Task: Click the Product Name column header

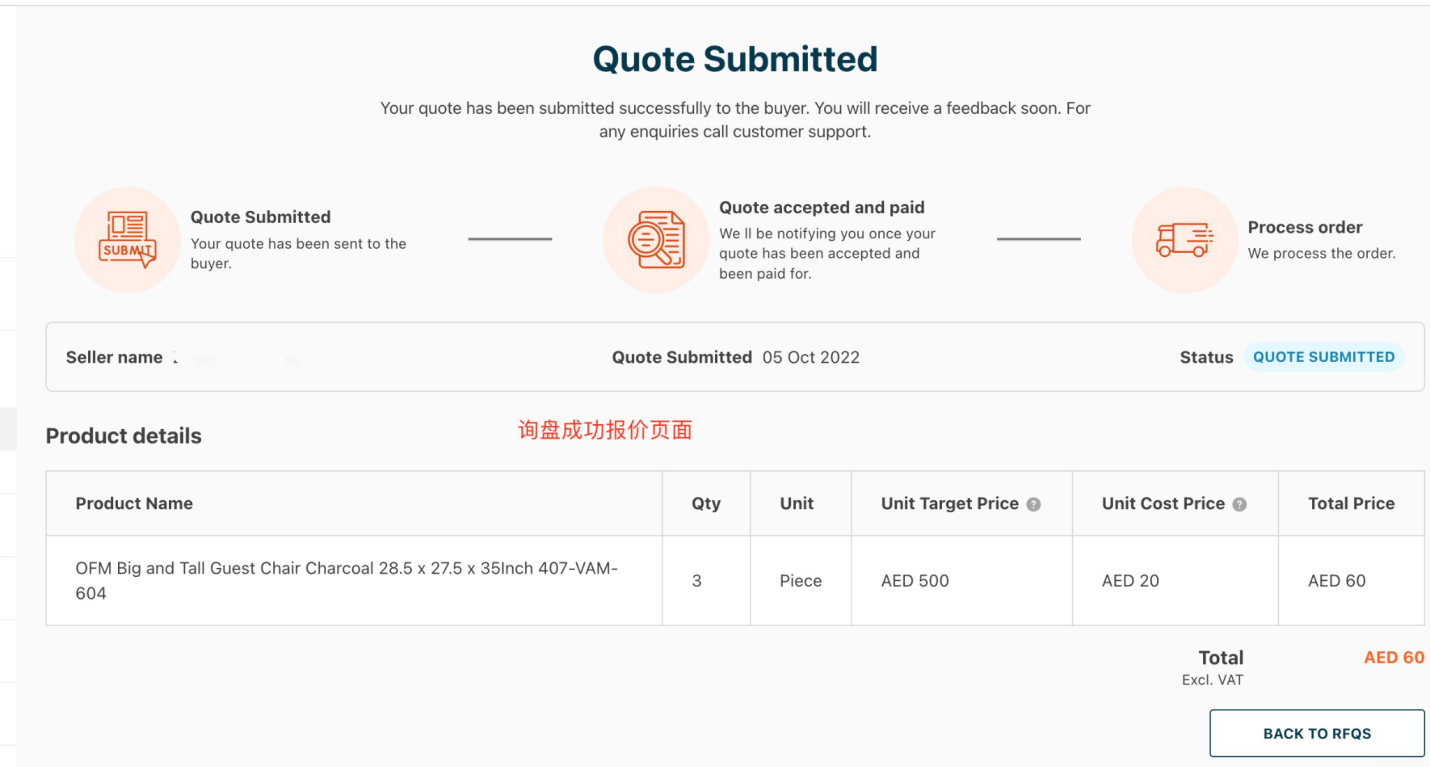Action: coord(134,503)
